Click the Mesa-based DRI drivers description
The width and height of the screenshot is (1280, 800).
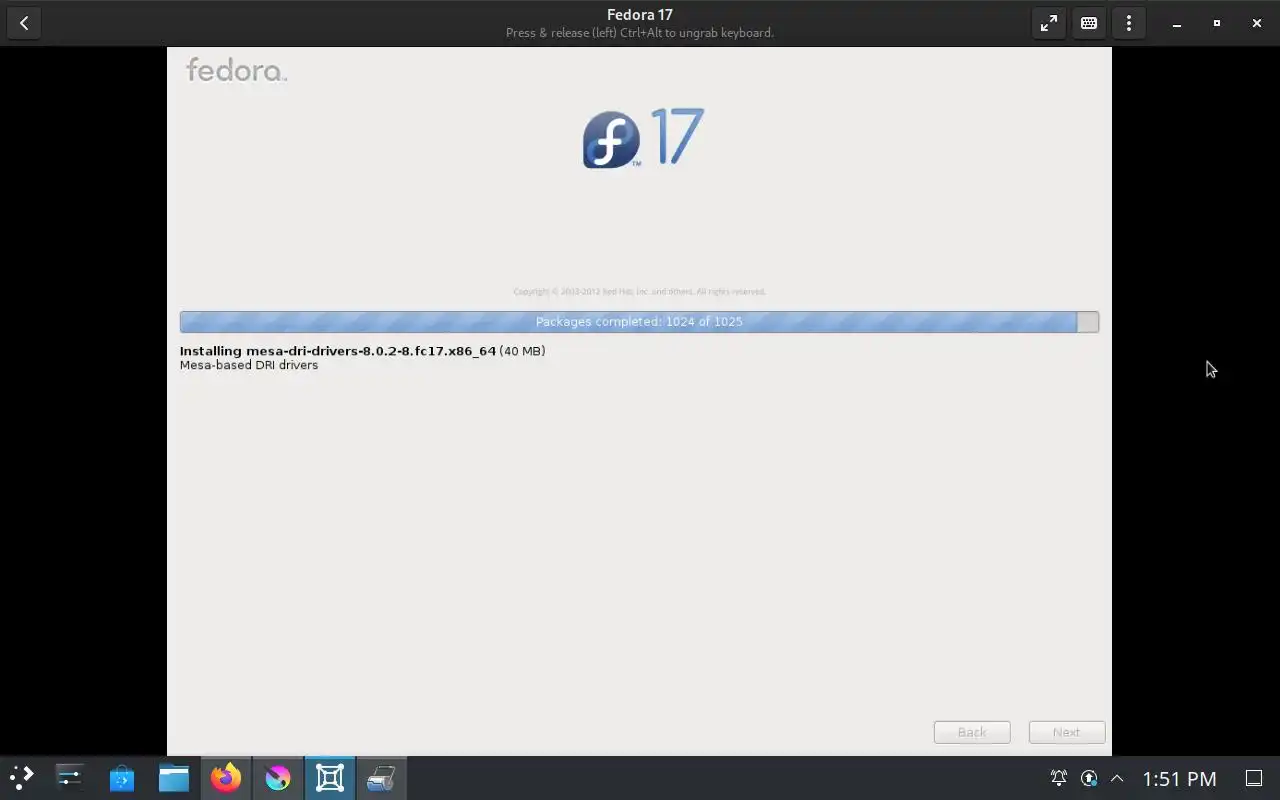point(249,365)
